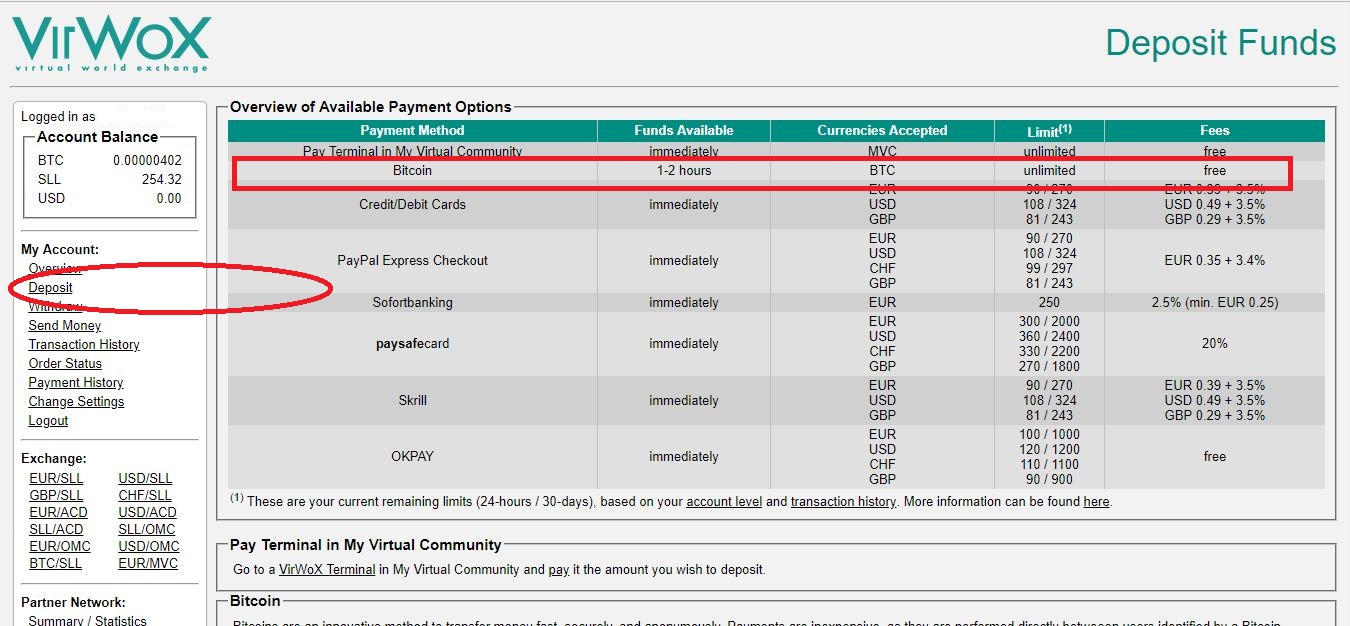Follow the 'transaction history' link in the footnote

pos(843,502)
